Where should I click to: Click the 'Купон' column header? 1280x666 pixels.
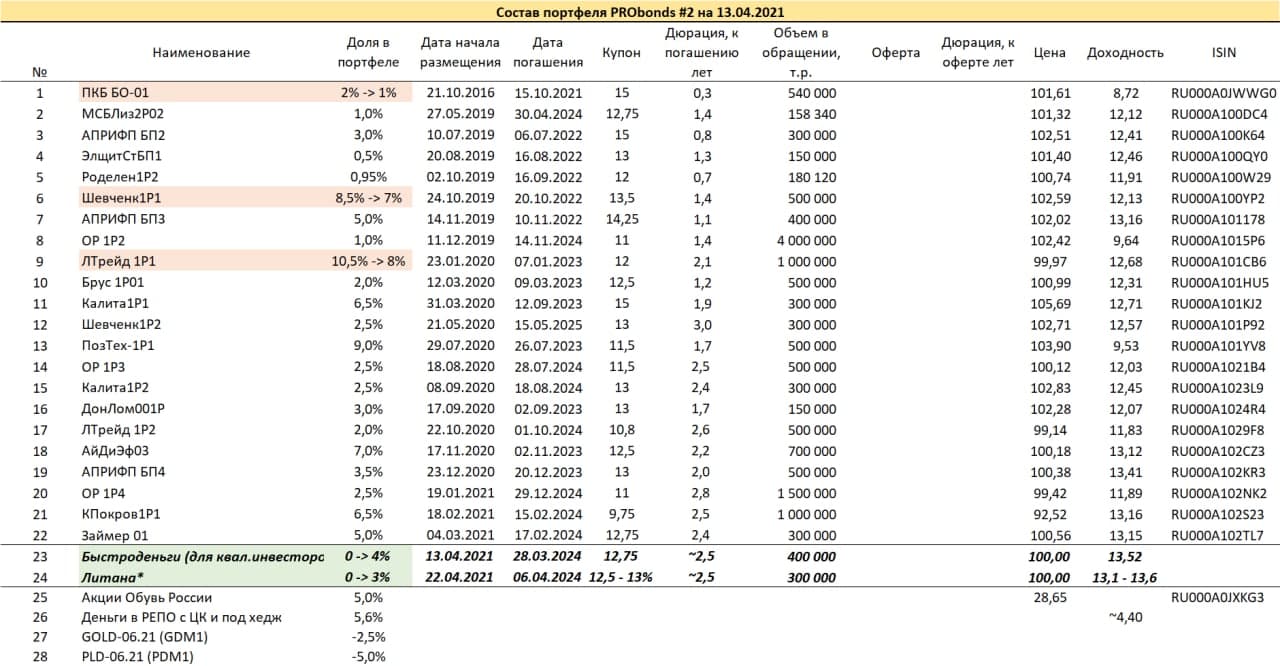pos(622,53)
